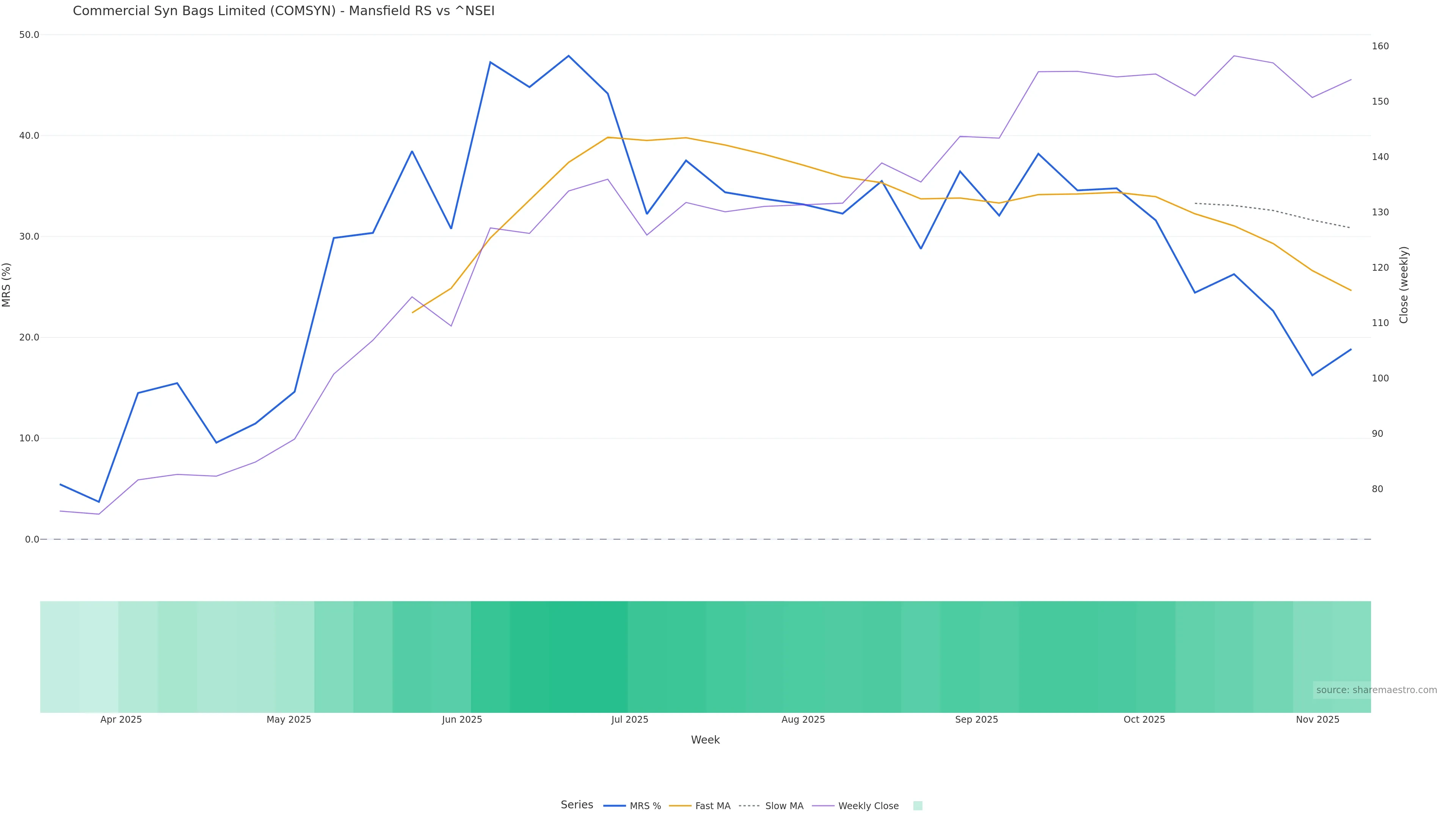Viewport: 1456px width, 819px height.
Task: Select the Nov 2025 x-axis label
Action: (1317, 720)
